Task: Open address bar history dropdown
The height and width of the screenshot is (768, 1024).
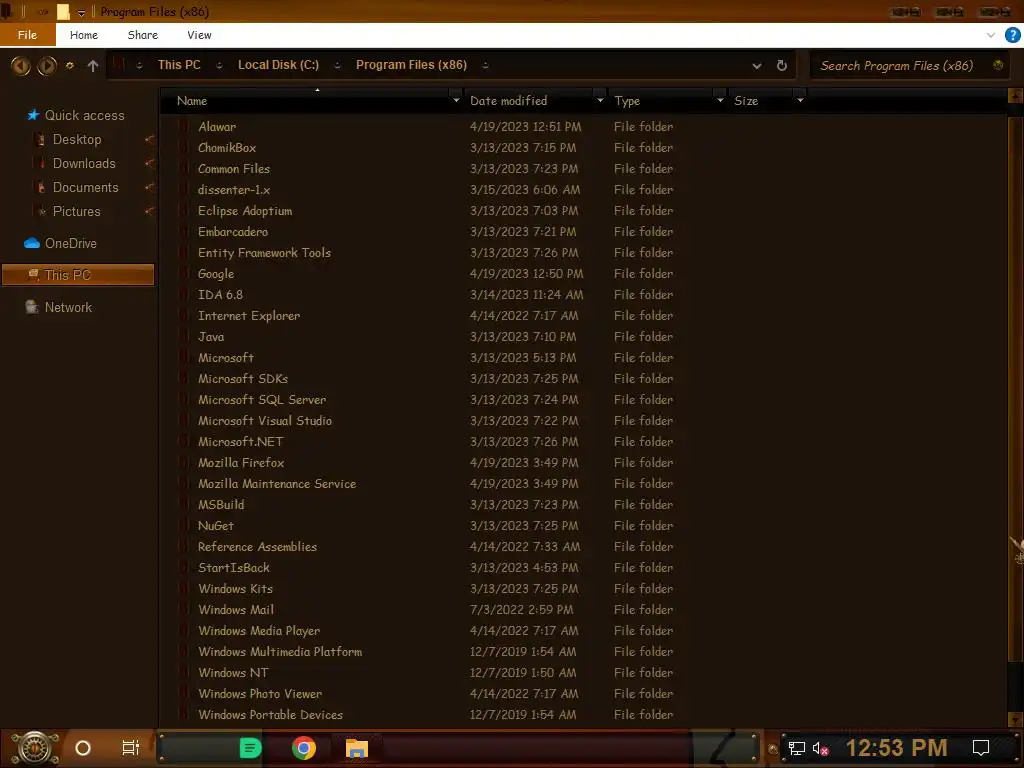Action: coord(756,66)
